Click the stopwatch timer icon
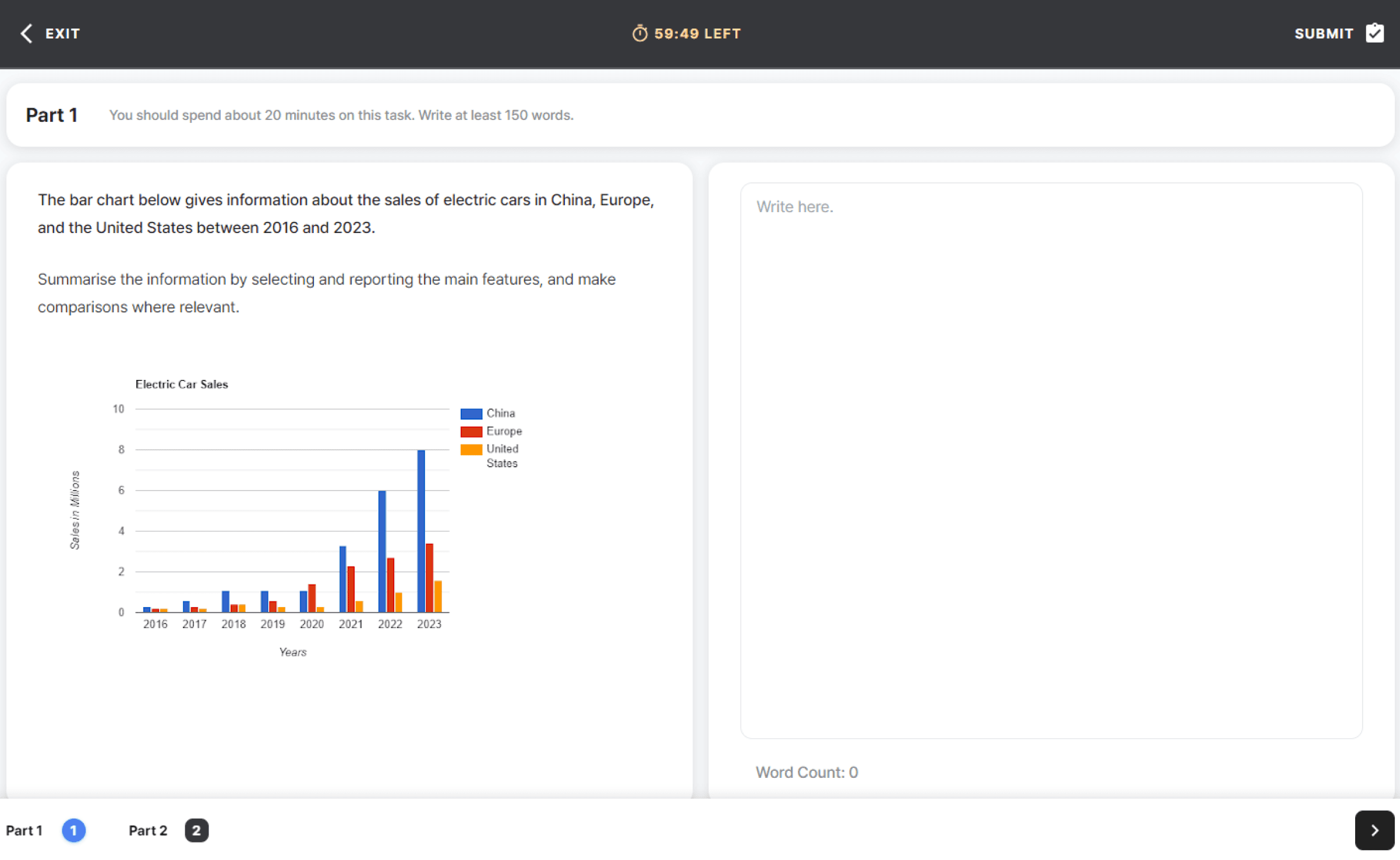The width and height of the screenshot is (1400, 860). pyautogui.click(x=639, y=33)
